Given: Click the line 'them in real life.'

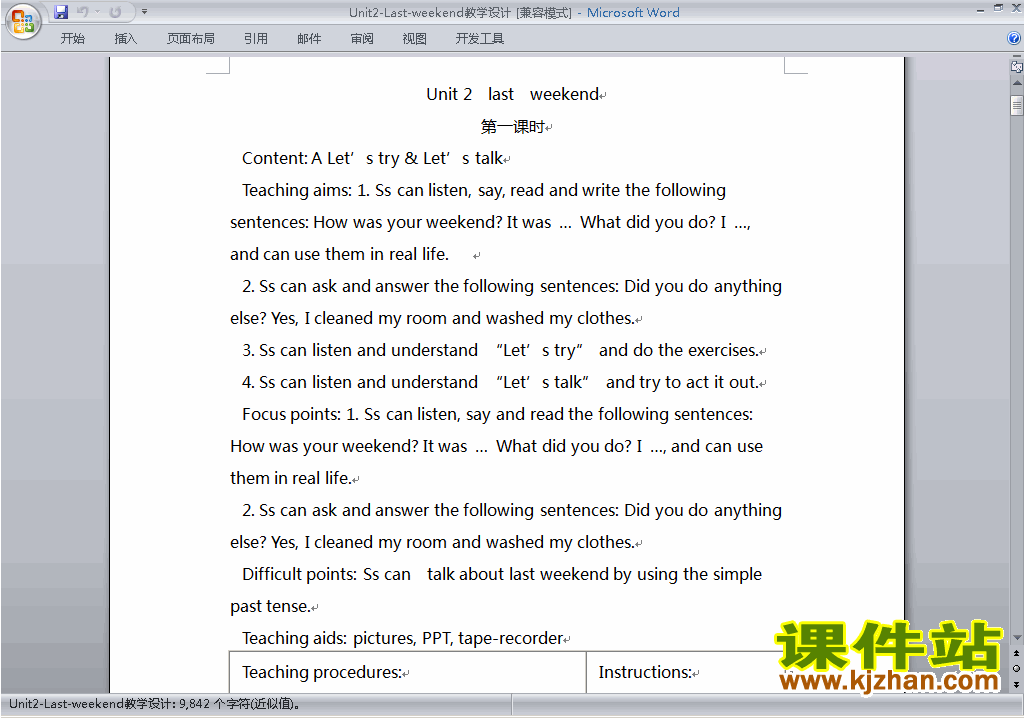Looking at the screenshot, I should [x=291, y=478].
